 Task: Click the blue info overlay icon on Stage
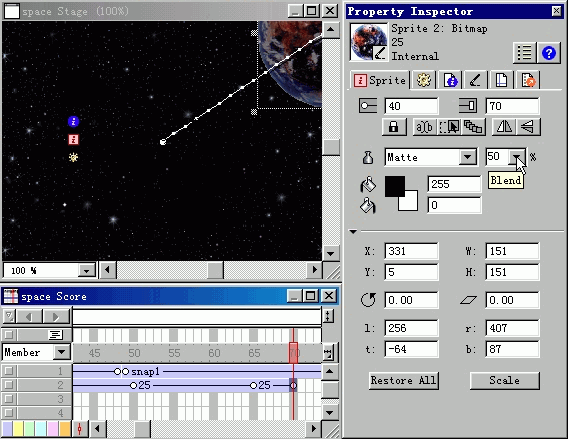tap(74, 121)
